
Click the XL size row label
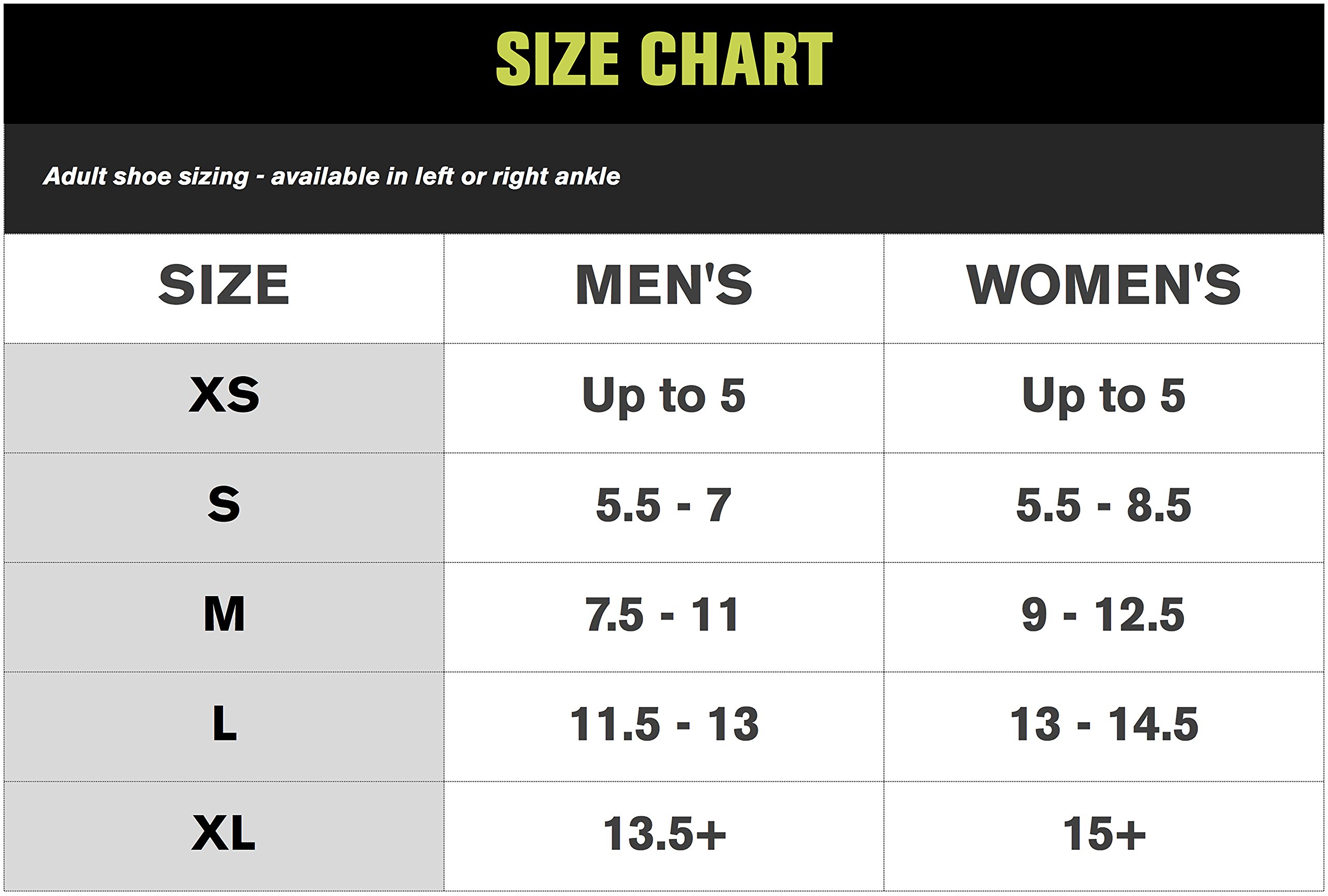(x=224, y=834)
